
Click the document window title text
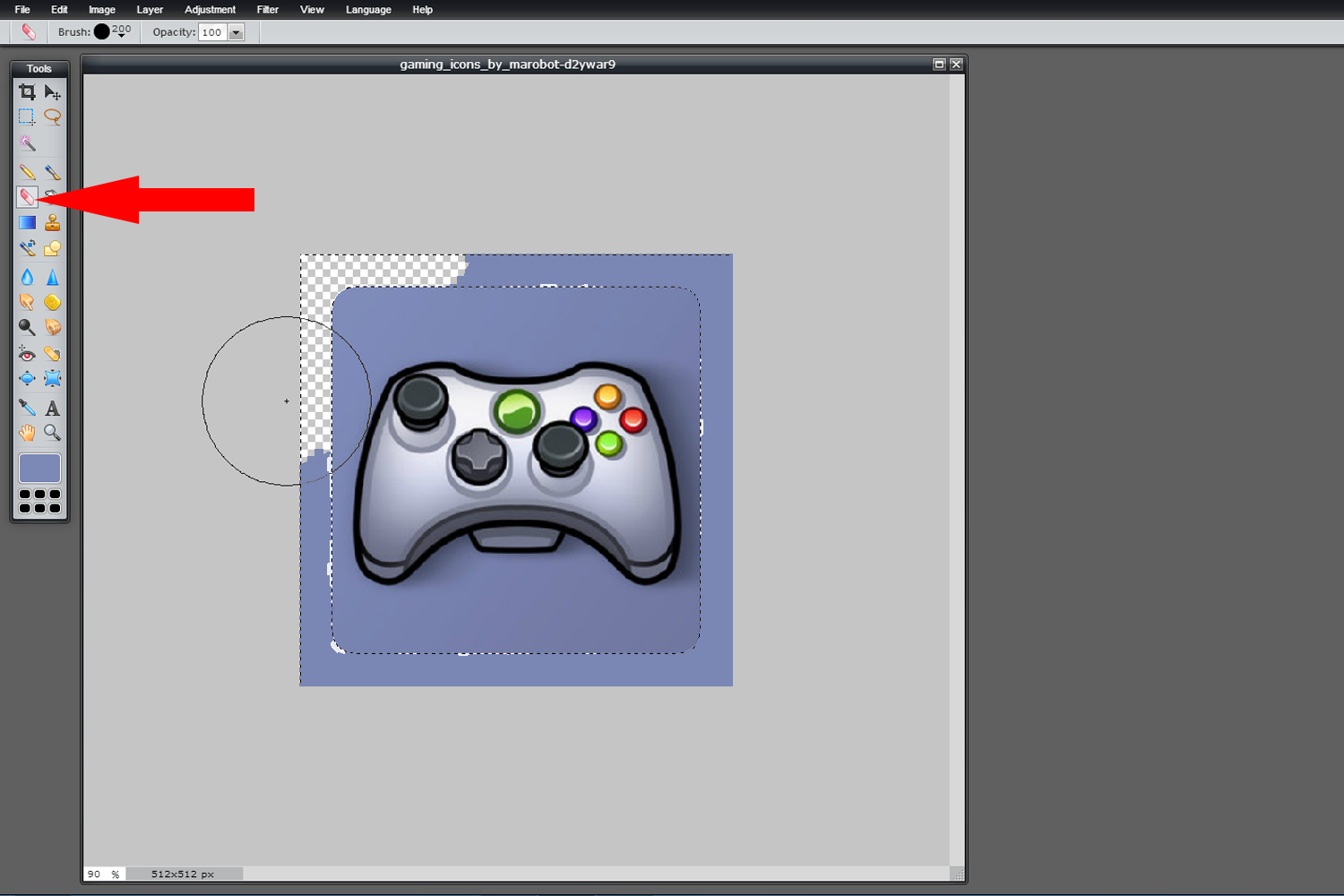[x=507, y=65]
